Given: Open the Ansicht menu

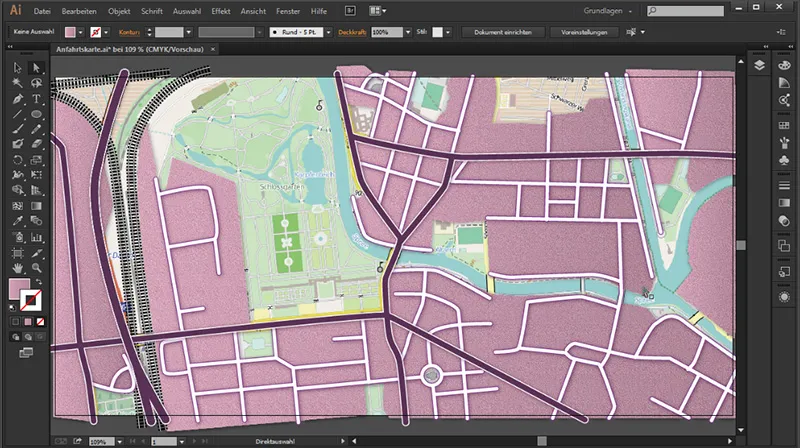Looking at the screenshot, I should point(254,11).
